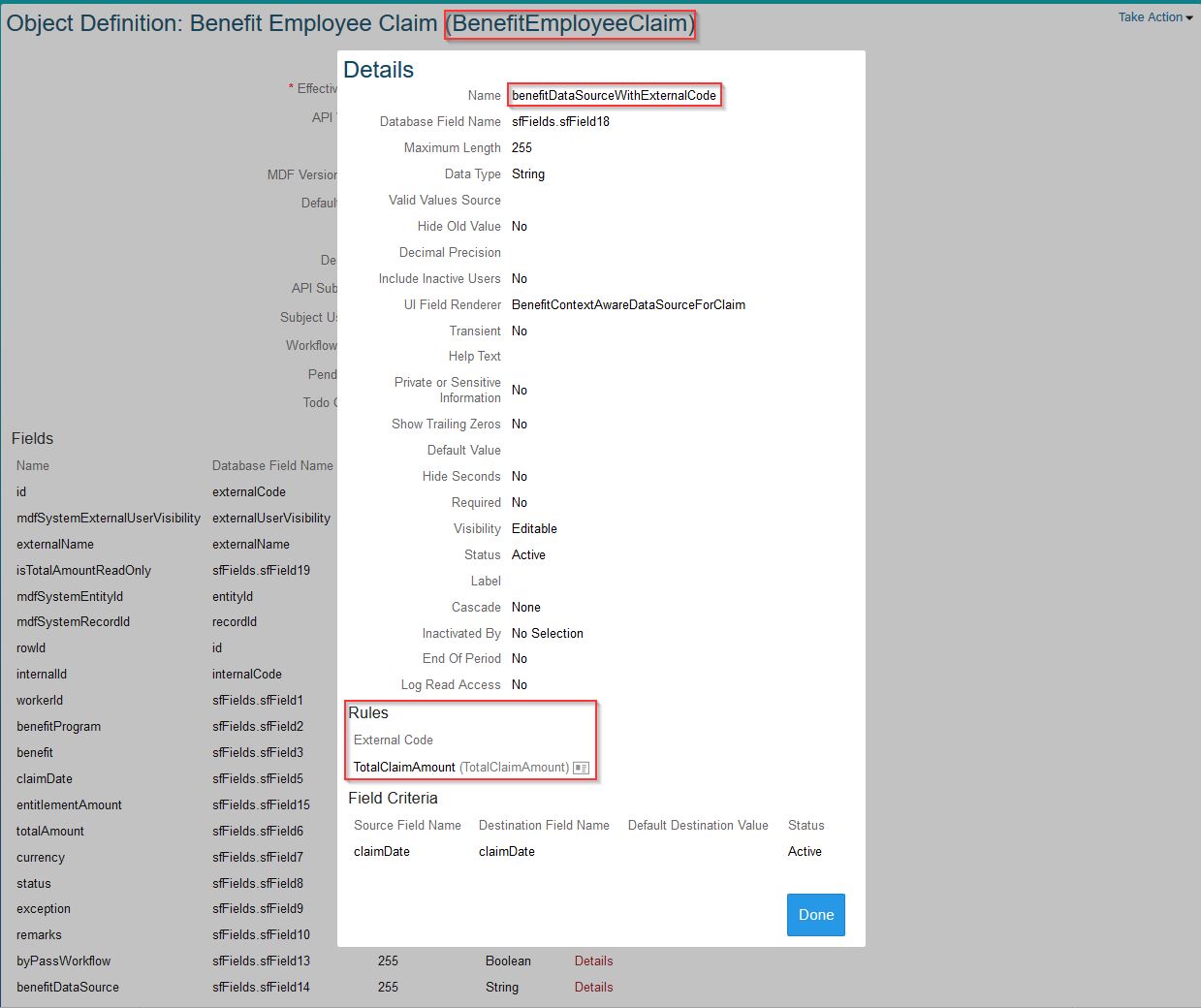The height and width of the screenshot is (1008, 1201).
Task: Click the entityId database field cell
Action: 233,596
